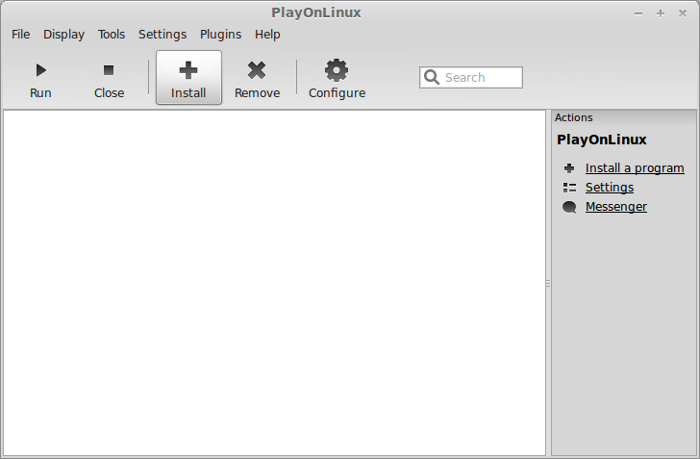Image resolution: width=700 pixels, height=459 pixels.
Task: Click the Close stop icon in toolbar
Action: click(108, 70)
